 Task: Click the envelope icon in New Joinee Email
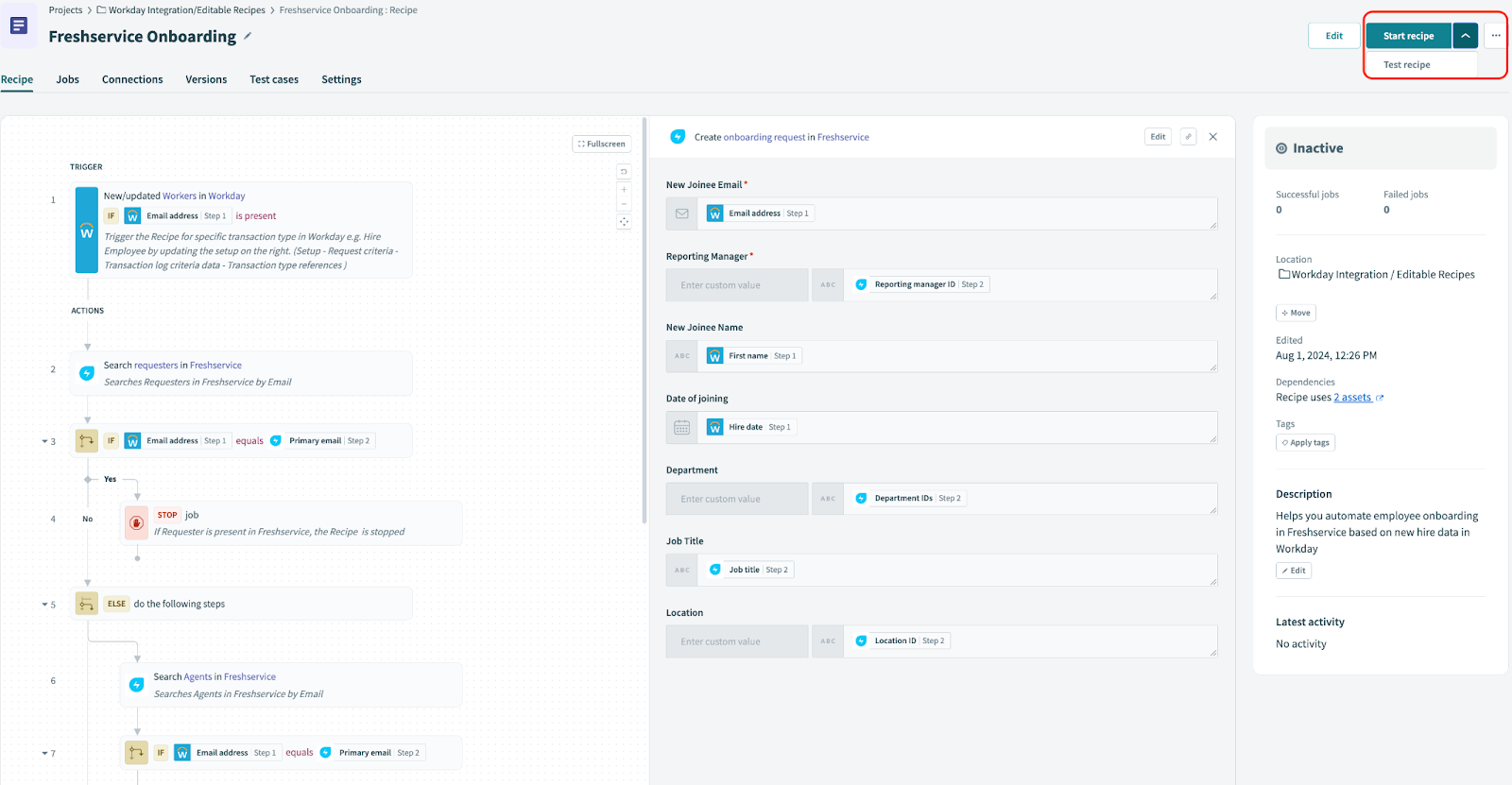point(681,213)
